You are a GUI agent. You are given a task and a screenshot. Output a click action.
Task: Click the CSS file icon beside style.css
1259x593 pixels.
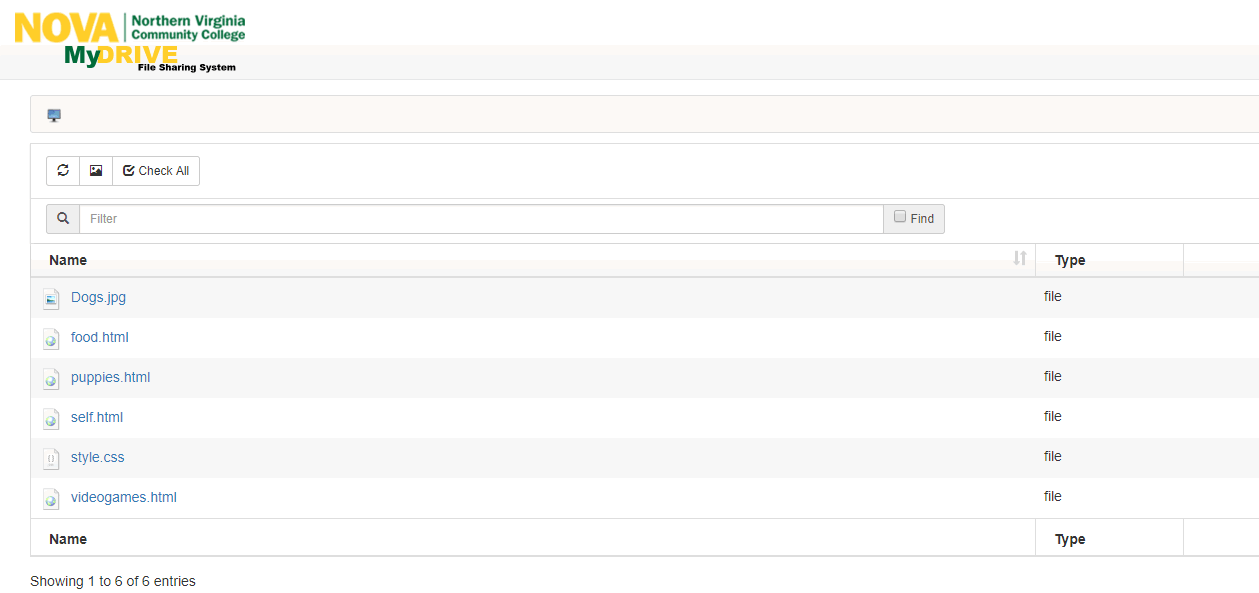[51, 458]
